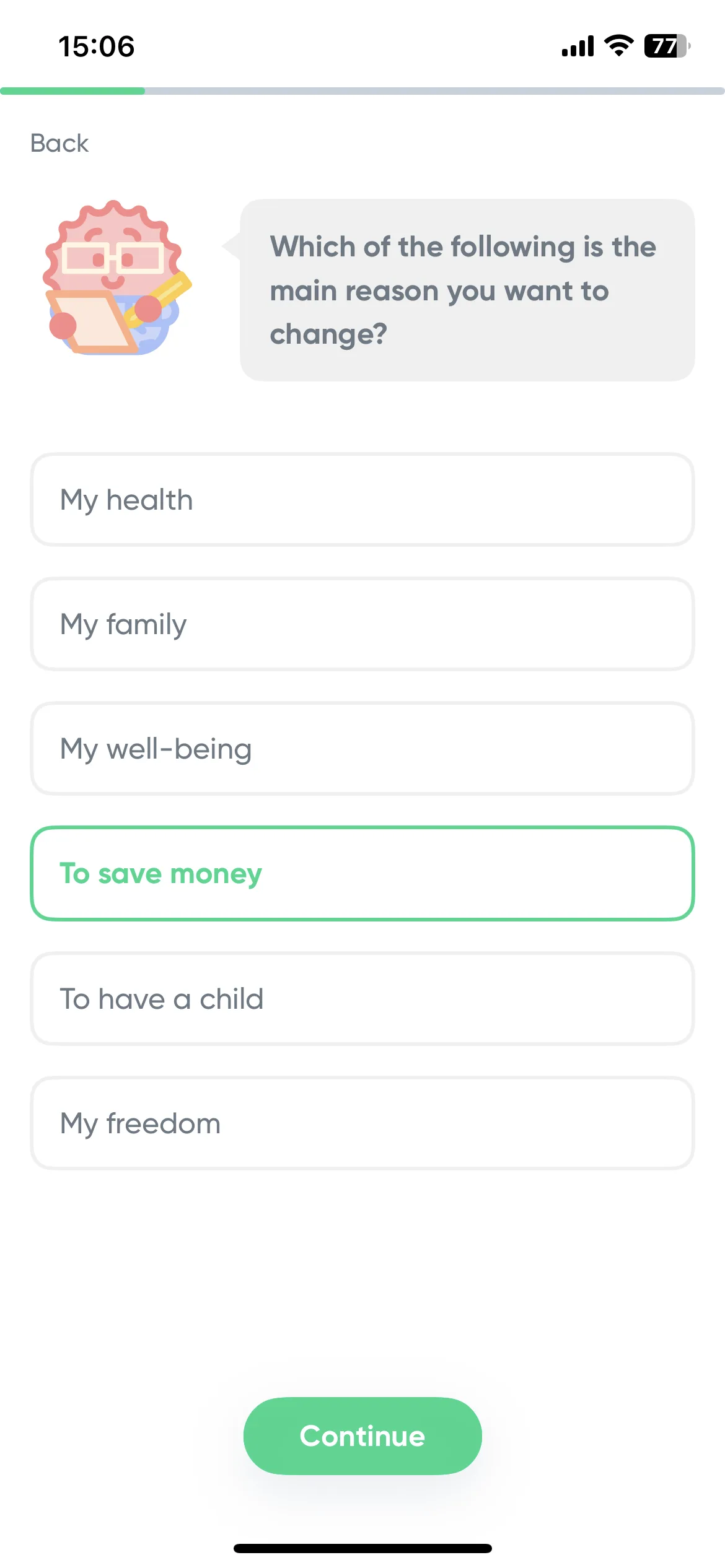Go back using the Back link

(x=59, y=143)
